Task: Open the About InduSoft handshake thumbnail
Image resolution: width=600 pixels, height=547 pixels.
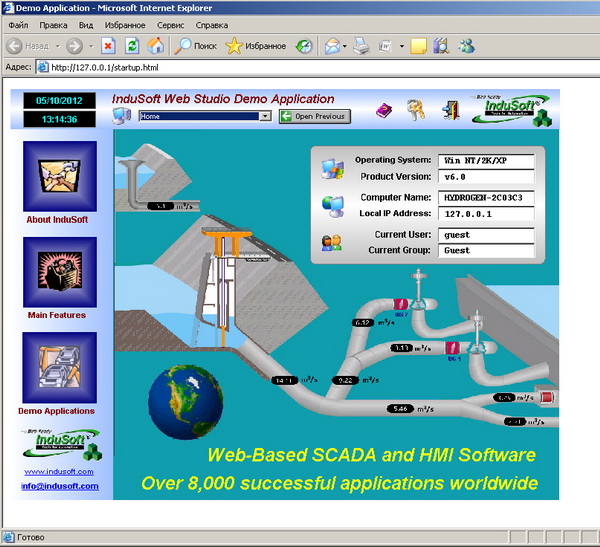Action: (60, 176)
